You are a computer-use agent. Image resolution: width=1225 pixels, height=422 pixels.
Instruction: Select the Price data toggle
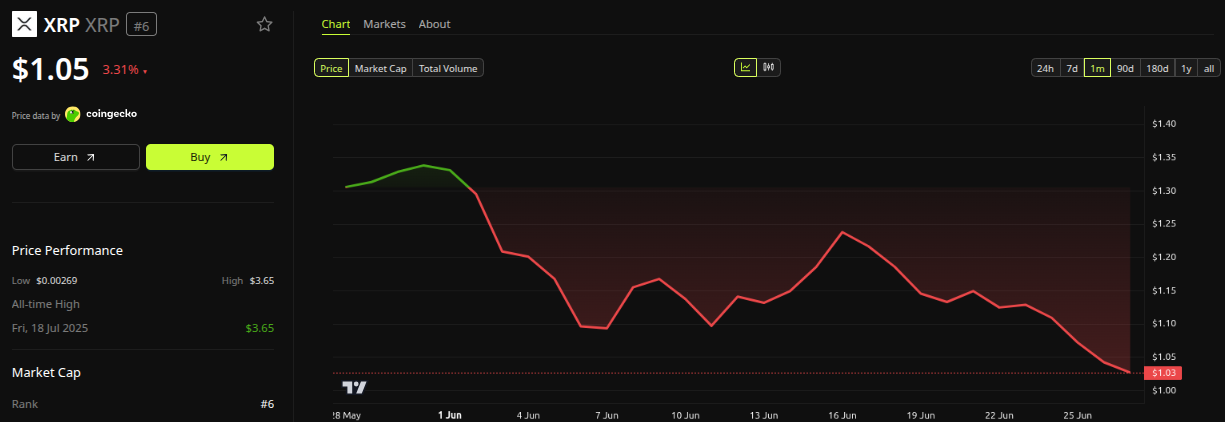tap(331, 68)
